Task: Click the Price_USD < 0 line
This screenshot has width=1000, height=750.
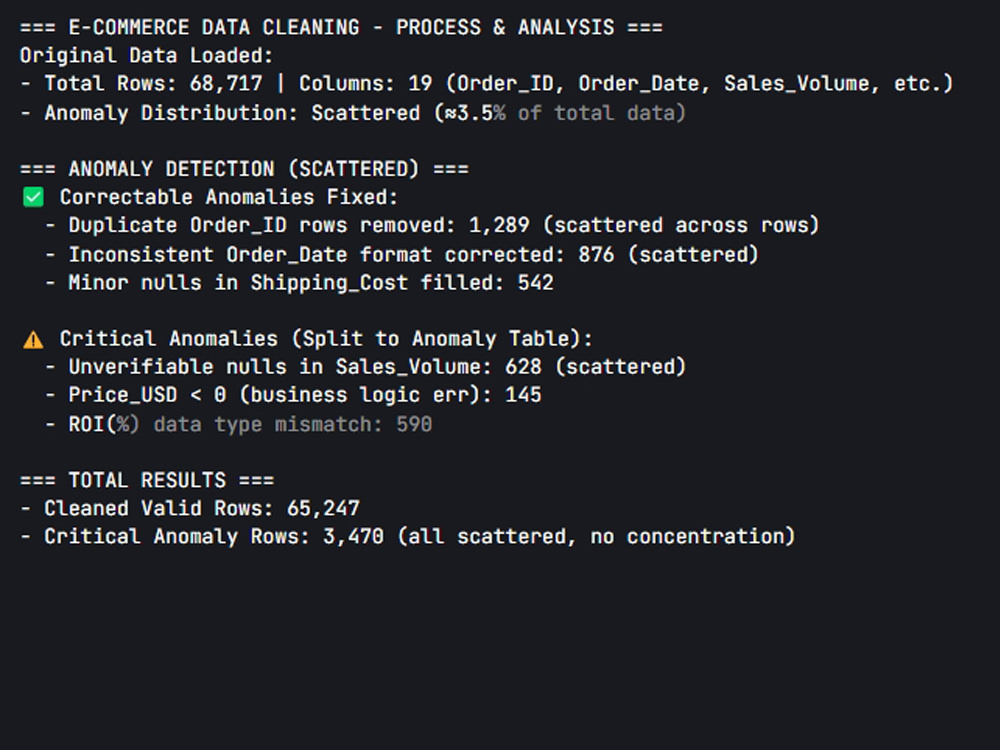Action: coord(293,395)
